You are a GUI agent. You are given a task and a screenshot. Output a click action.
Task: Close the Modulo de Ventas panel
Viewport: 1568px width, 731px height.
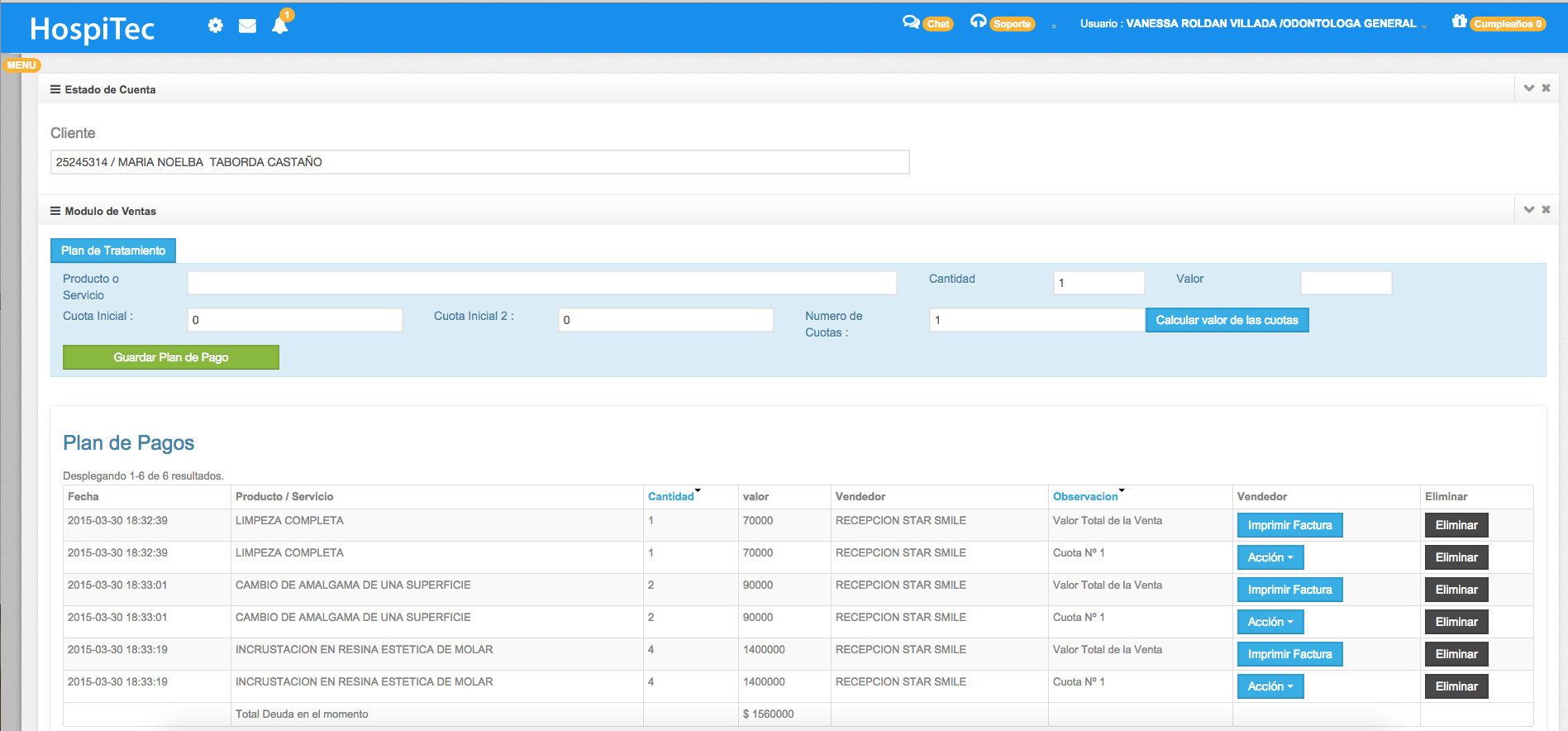[1546, 210]
